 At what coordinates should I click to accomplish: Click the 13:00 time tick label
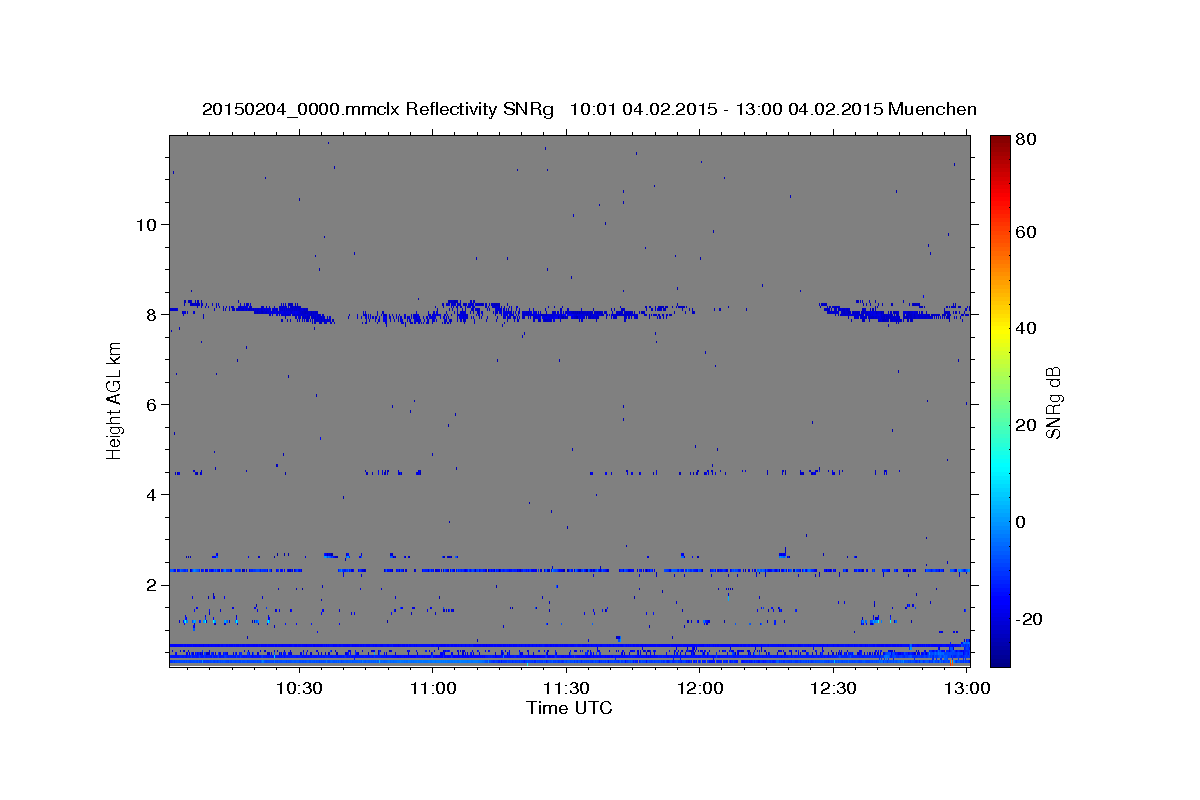tap(967, 689)
